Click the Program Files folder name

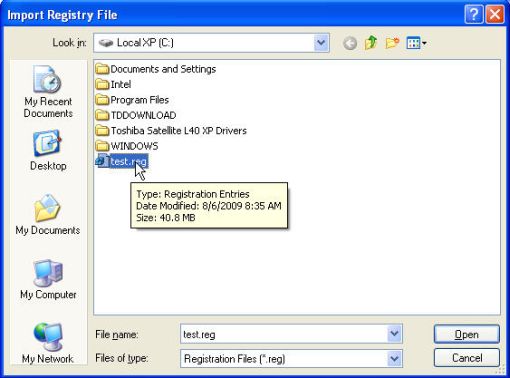pyautogui.click(x=140, y=100)
